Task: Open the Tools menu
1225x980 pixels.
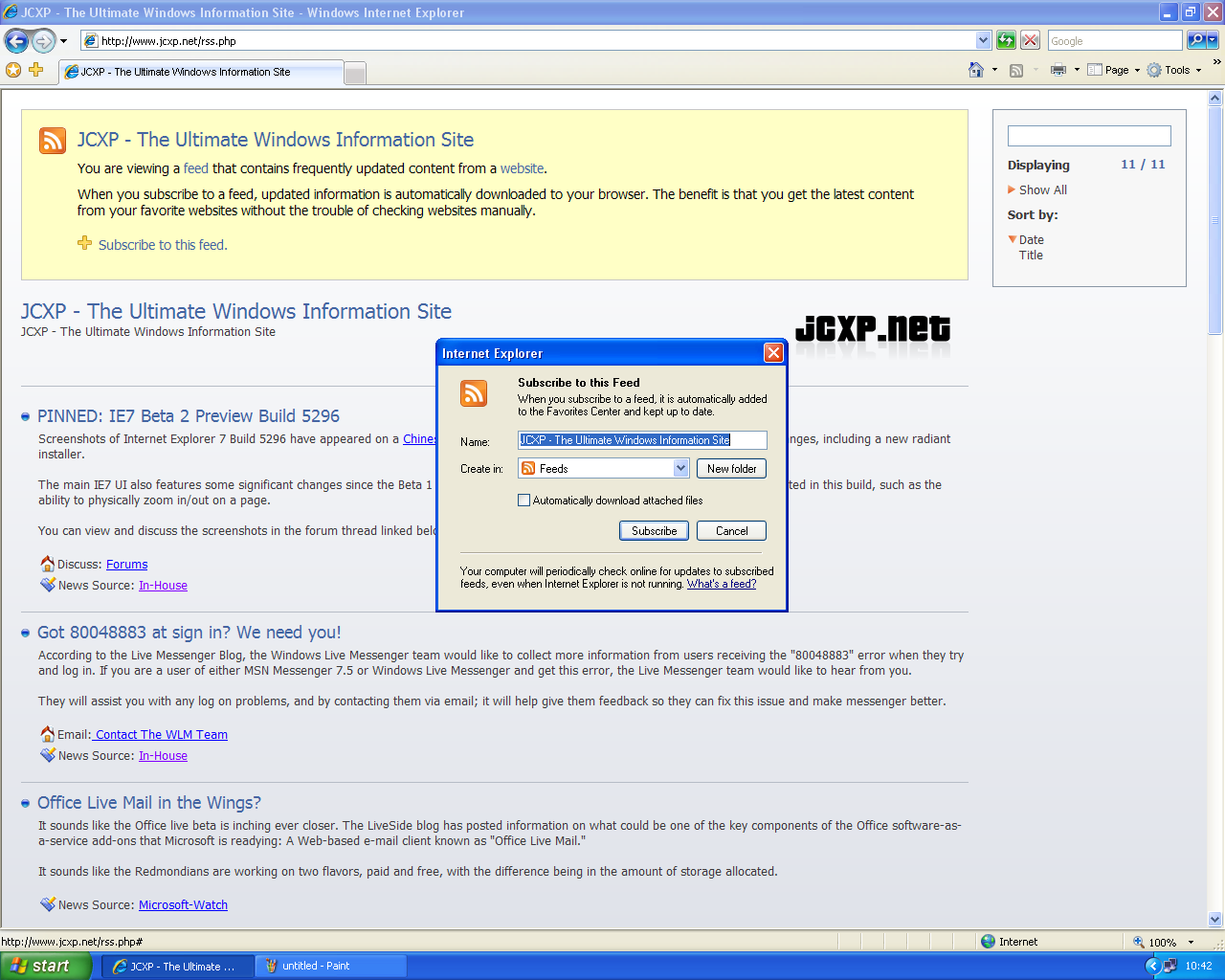Action: click(1174, 70)
